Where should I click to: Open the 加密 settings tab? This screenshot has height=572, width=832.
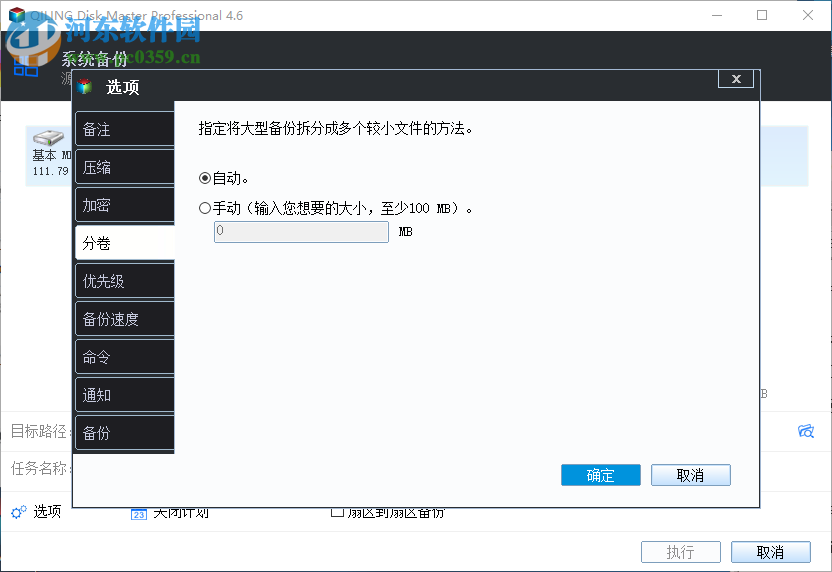125,205
